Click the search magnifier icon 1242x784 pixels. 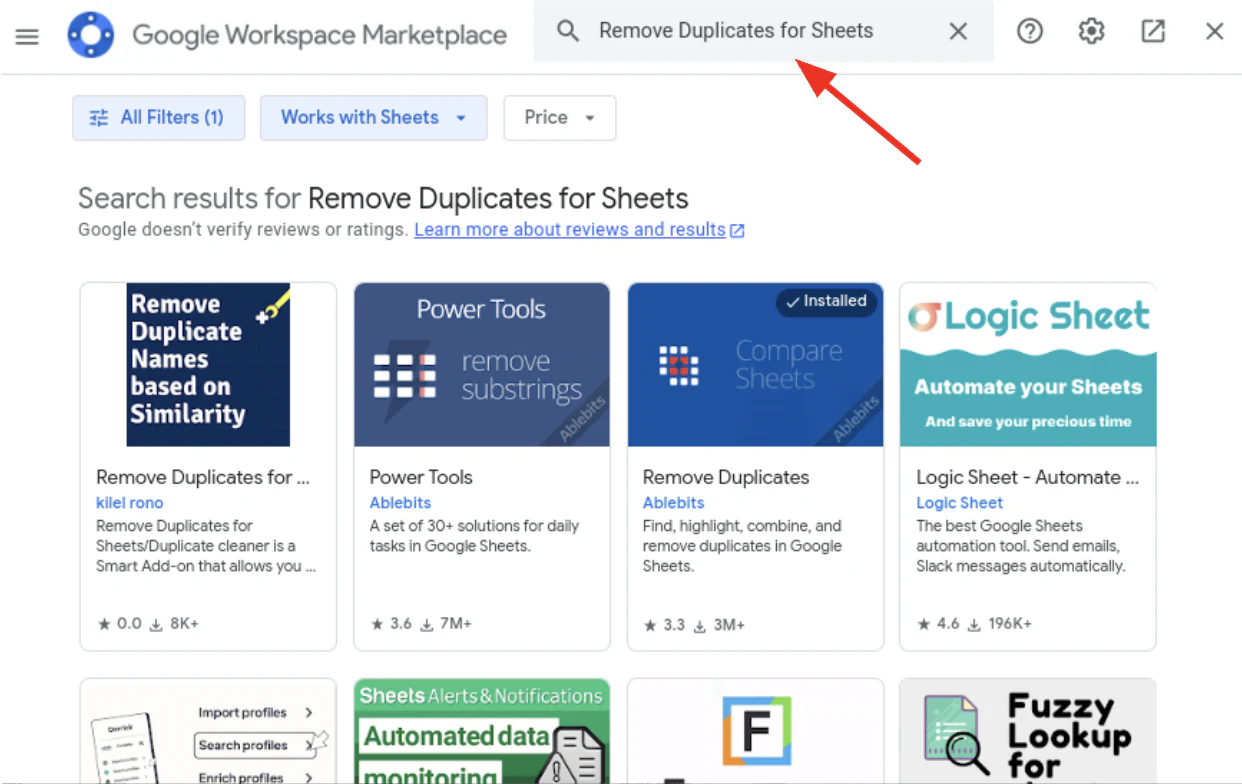pyautogui.click(x=568, y=31)
